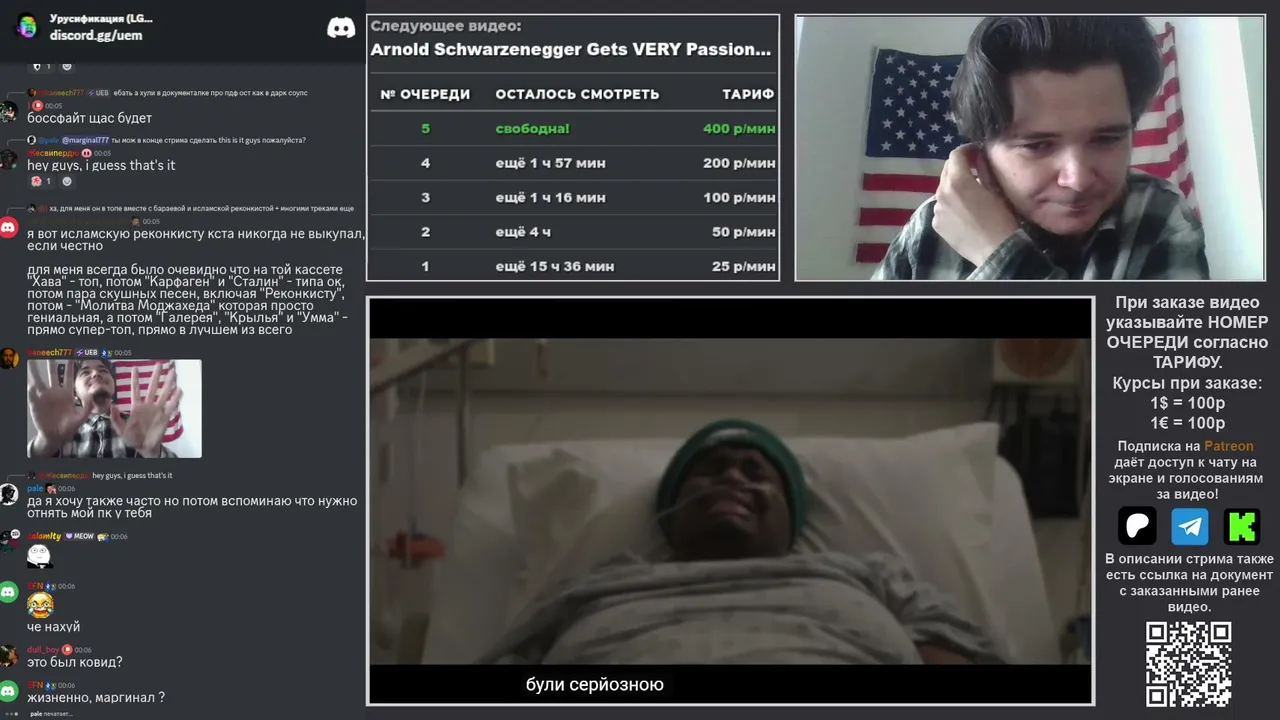Select the message 'жизненно, маргинал ?'
Viewport: 1280px width, 720px height.
[96, 697]
